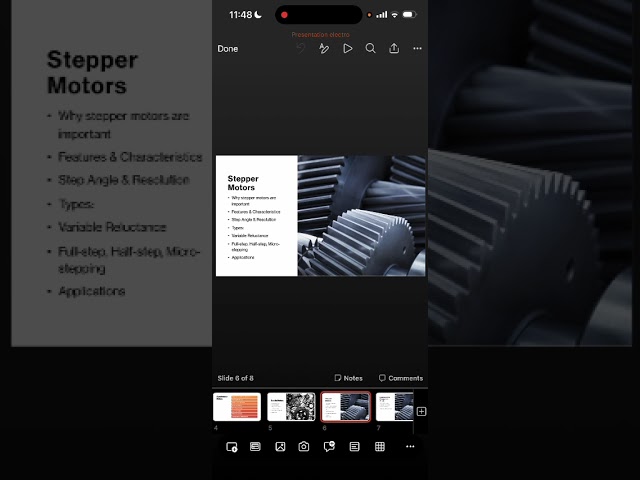Viewport: 640px width, 480px height.
Task: Insert a table using the grid icon
Action: 380,447
